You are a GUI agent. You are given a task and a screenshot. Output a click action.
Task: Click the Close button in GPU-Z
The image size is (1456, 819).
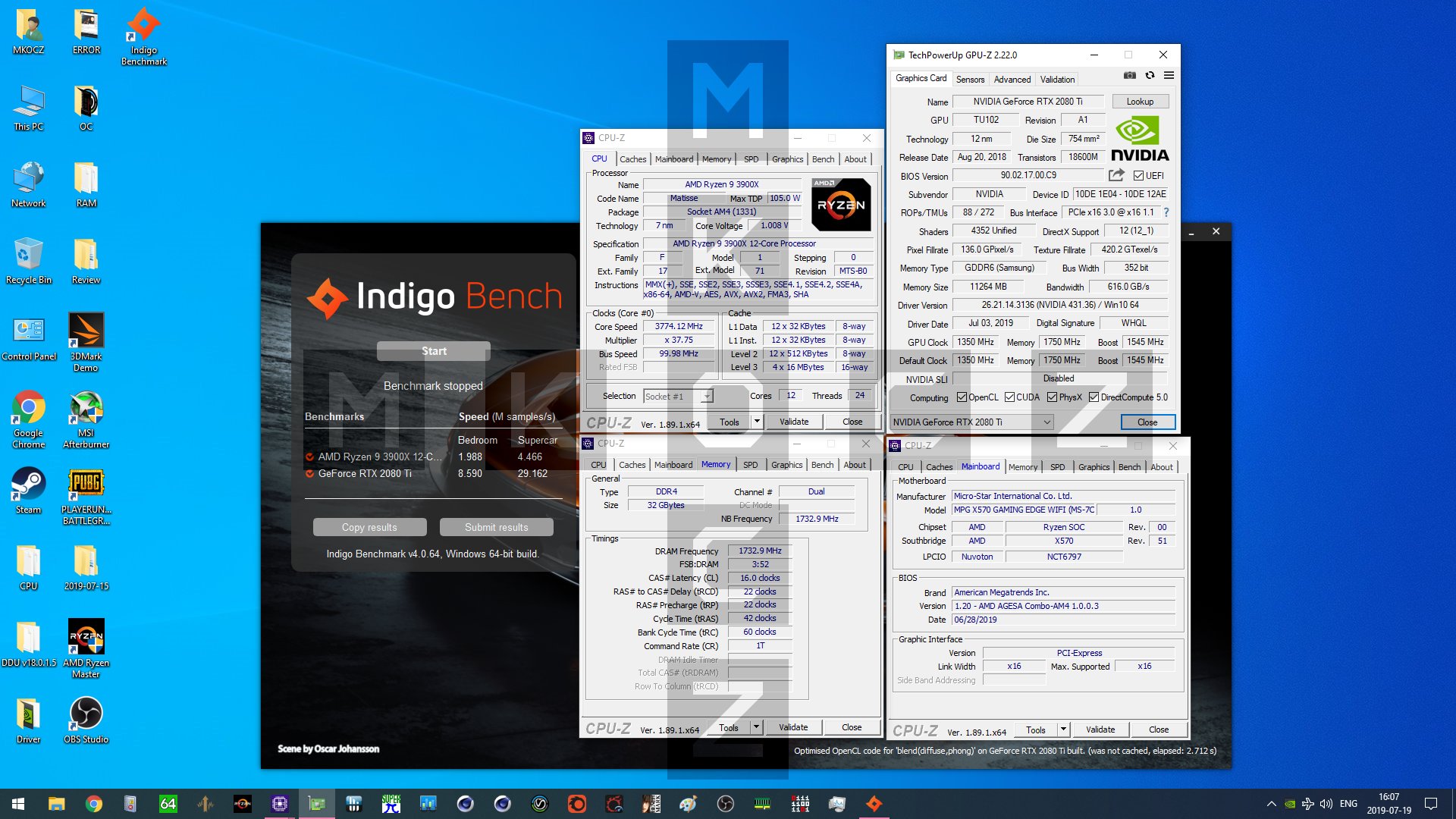[x=1147, y=422]
